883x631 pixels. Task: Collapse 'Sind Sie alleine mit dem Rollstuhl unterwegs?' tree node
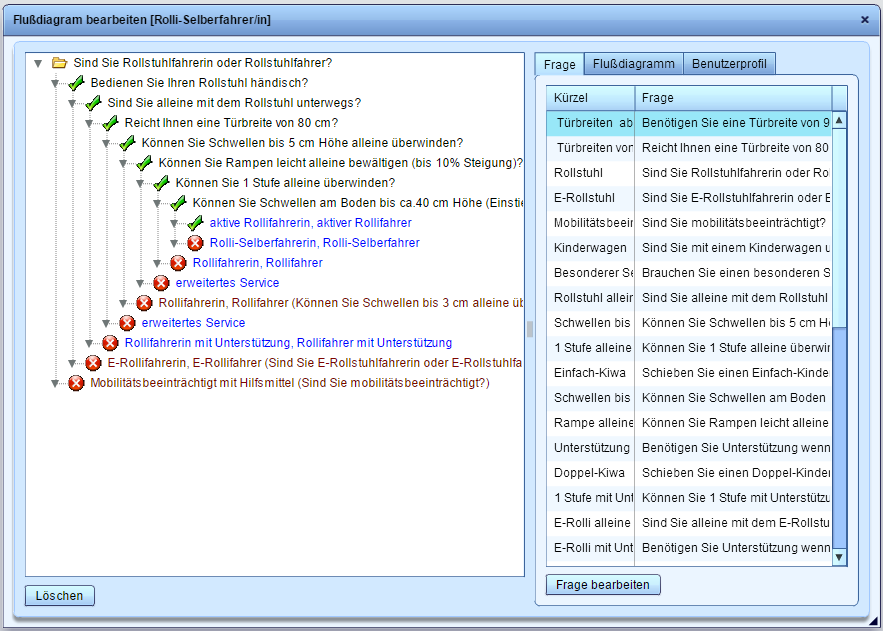coord(72,104)
